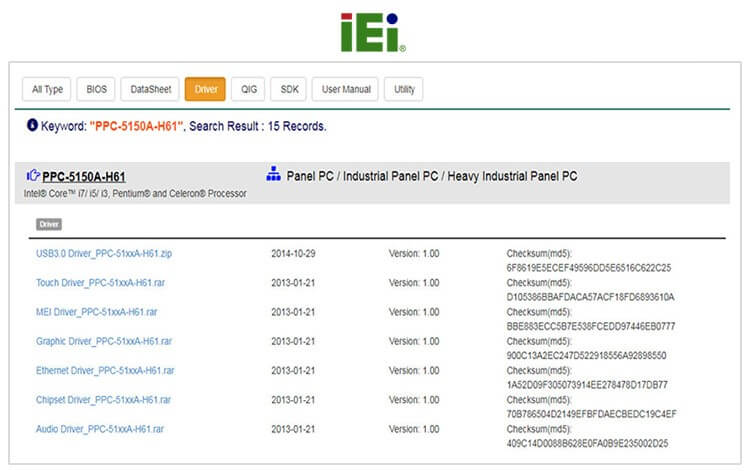Switch to the QIG tab
Viewport: 750px width, 471px height.
click(247, 89)
